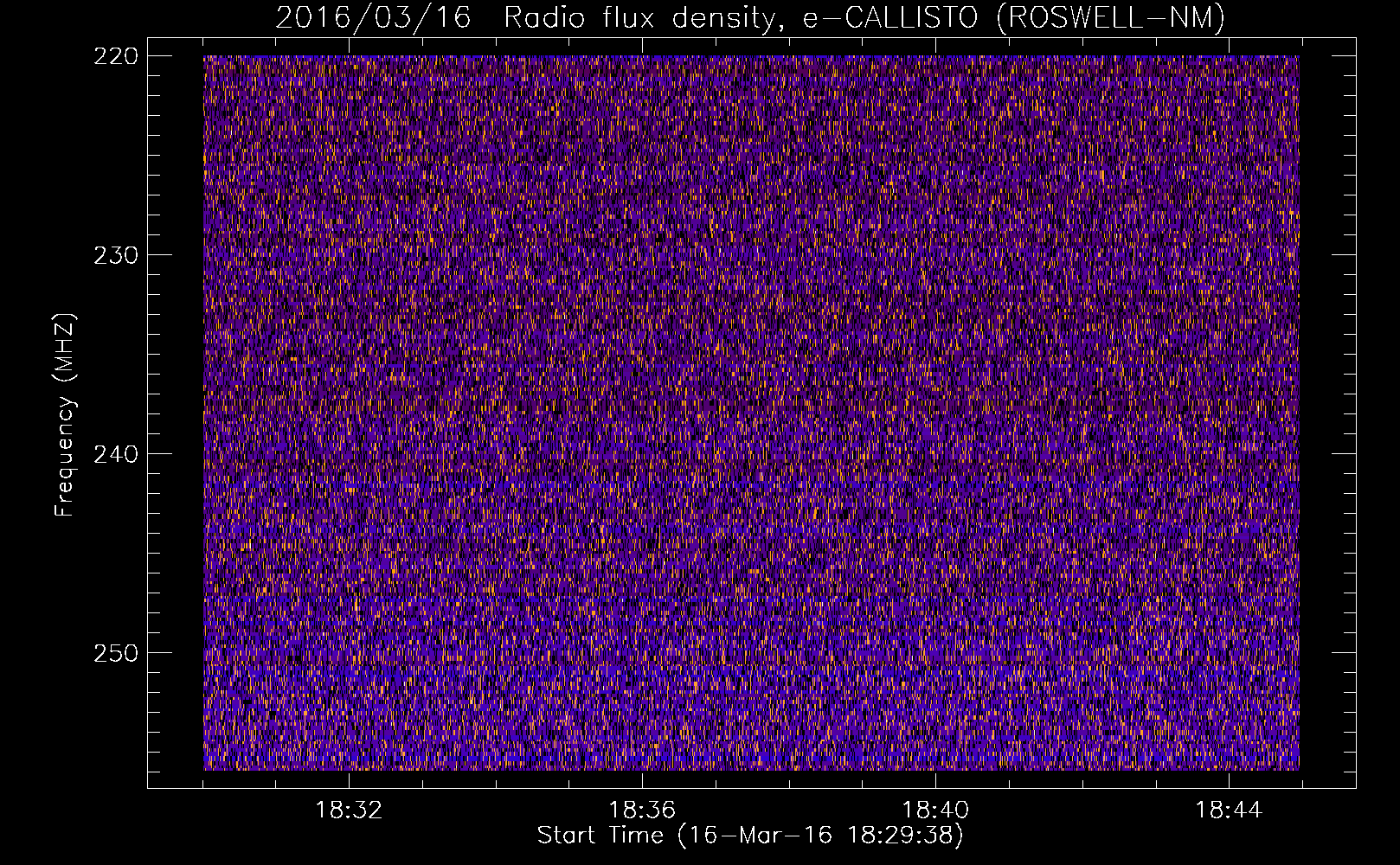Click the 18:32 time tick label

[349, 811]
